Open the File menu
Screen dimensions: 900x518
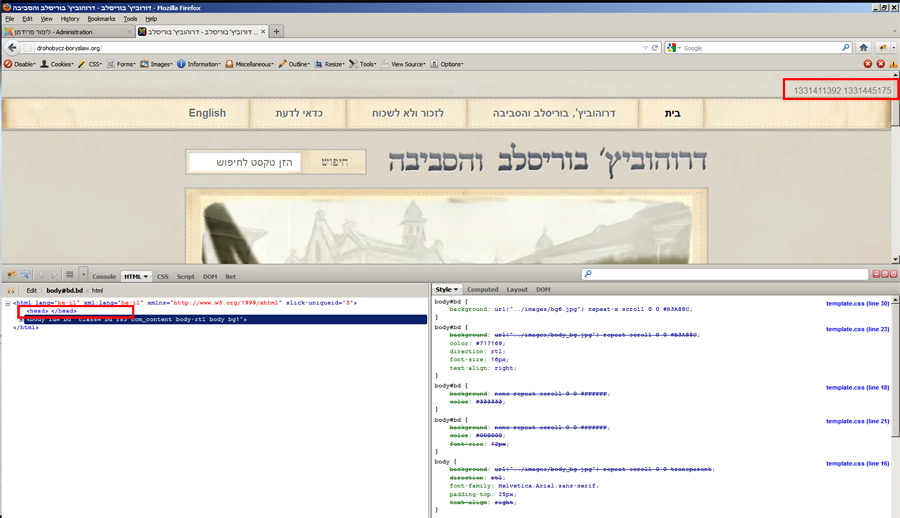coord(10,18)
